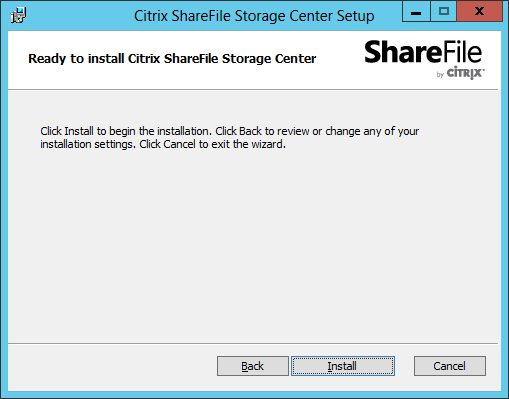Click the 'installation settings' second text line
Screen dimensions: 509x399
point(163,144)
